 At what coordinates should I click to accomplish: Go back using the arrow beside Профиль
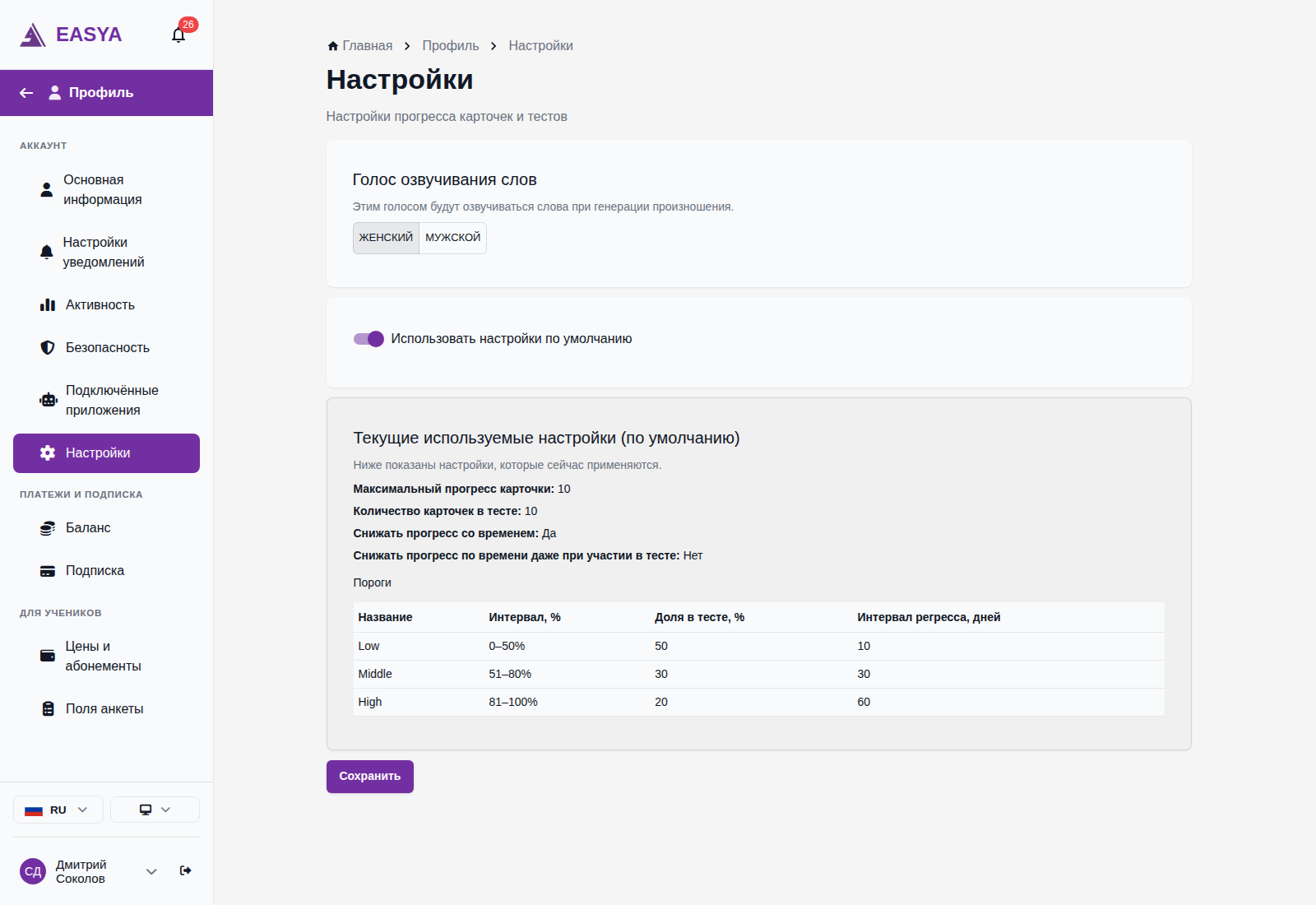click(26, 93)
